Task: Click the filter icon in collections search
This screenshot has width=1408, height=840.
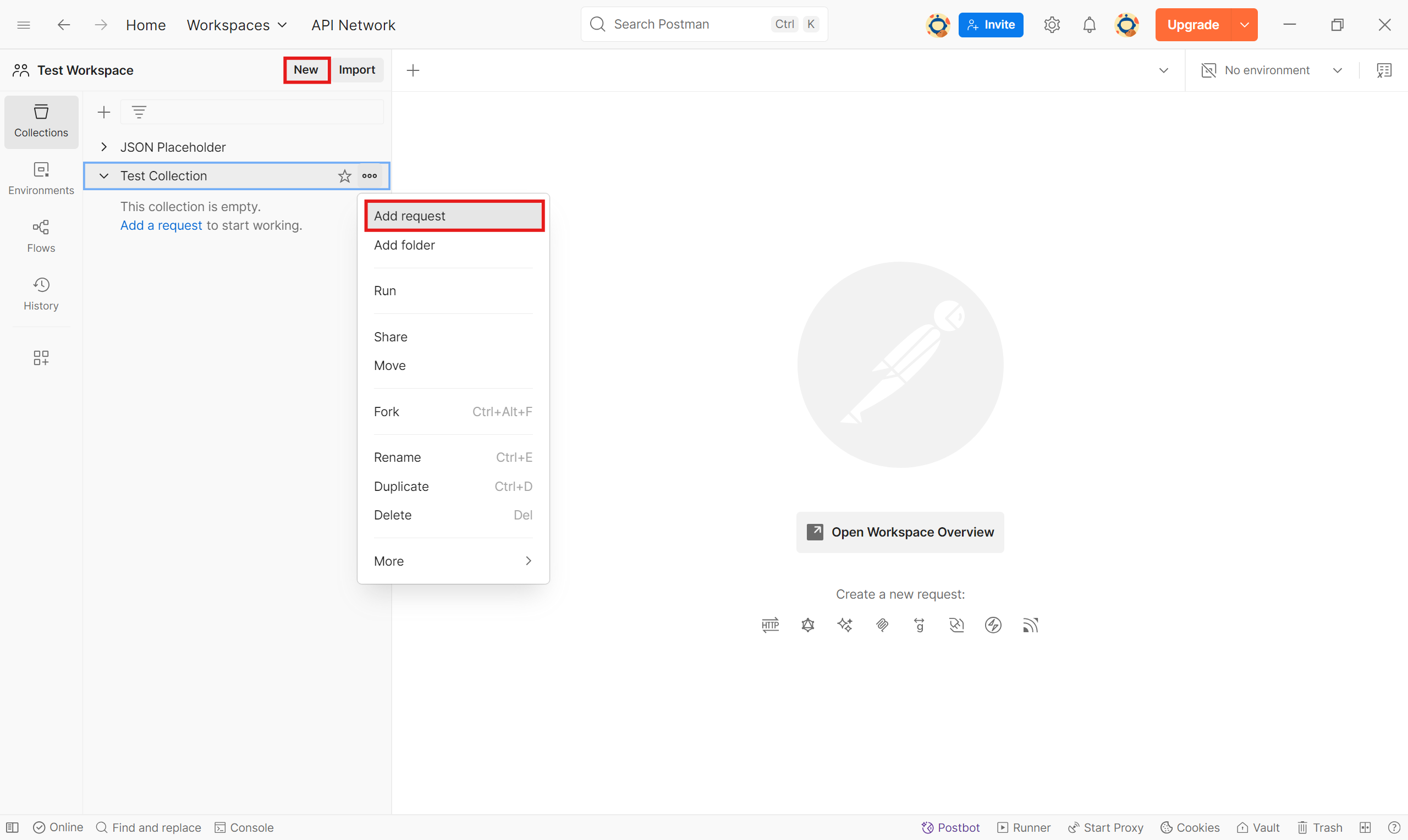Action: click(x=139, y=112)
